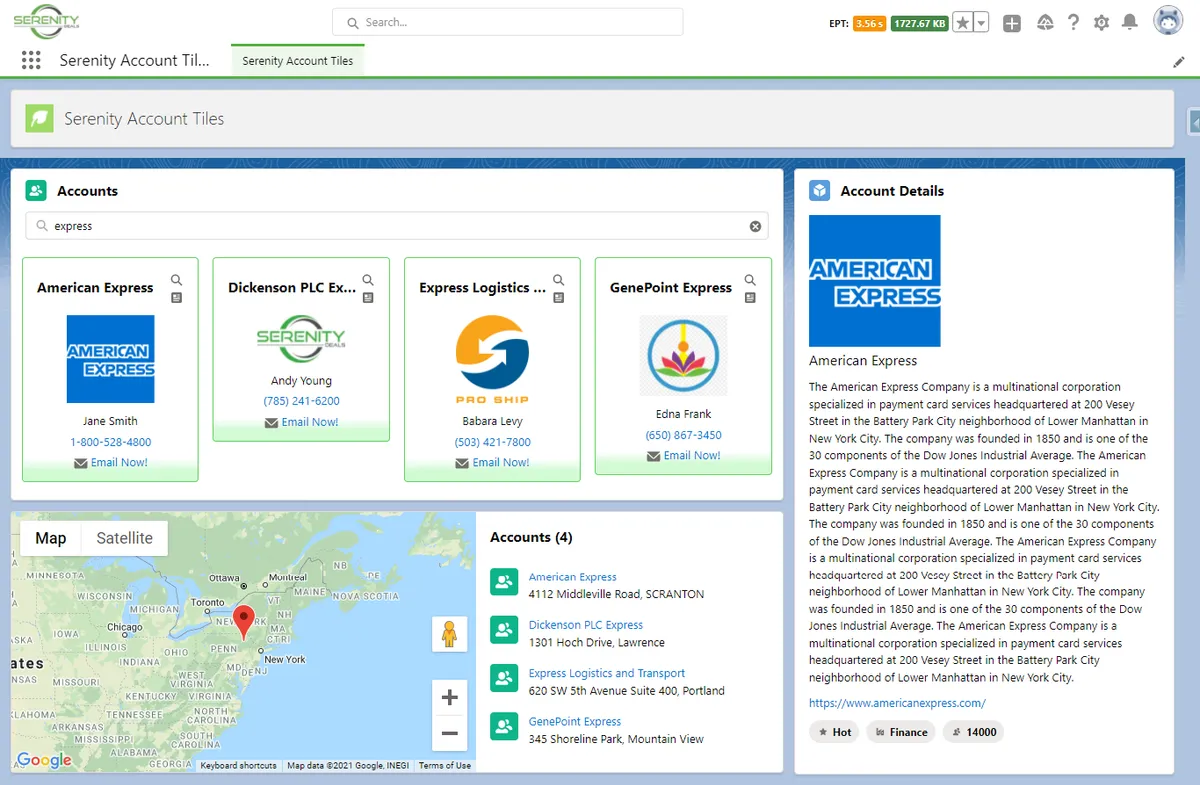Click Email Now under Edna Frank
The width and height of the screenshot is (1200, 785).
[x=692, y=455]
